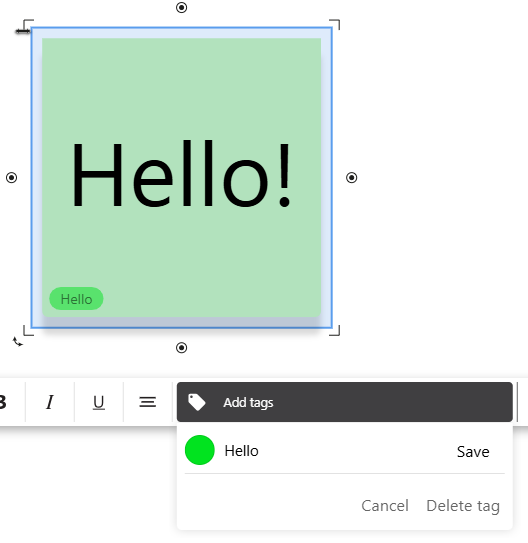
Task: Delete the Hello tag
Action: tap(463, 506)
